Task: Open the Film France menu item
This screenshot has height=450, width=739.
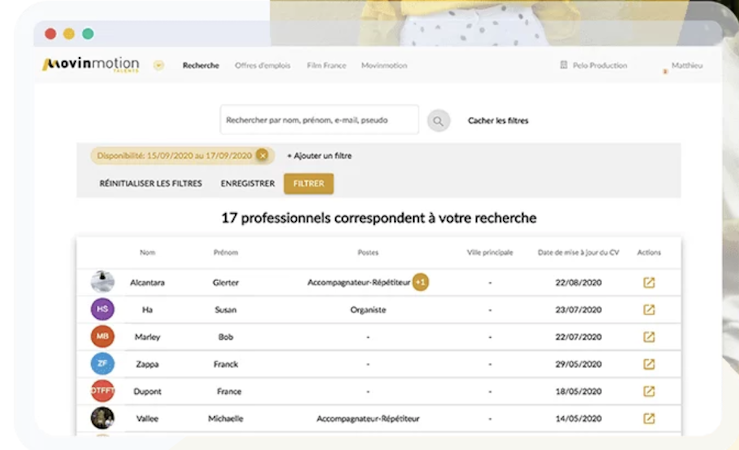Action: tap(328, 66)
